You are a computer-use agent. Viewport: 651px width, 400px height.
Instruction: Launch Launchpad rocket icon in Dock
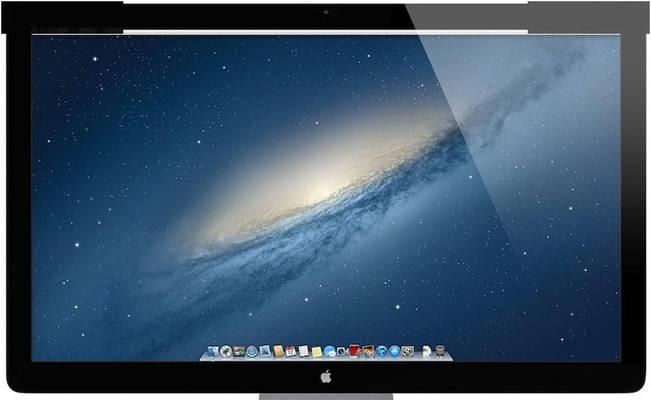pos(226,351)
